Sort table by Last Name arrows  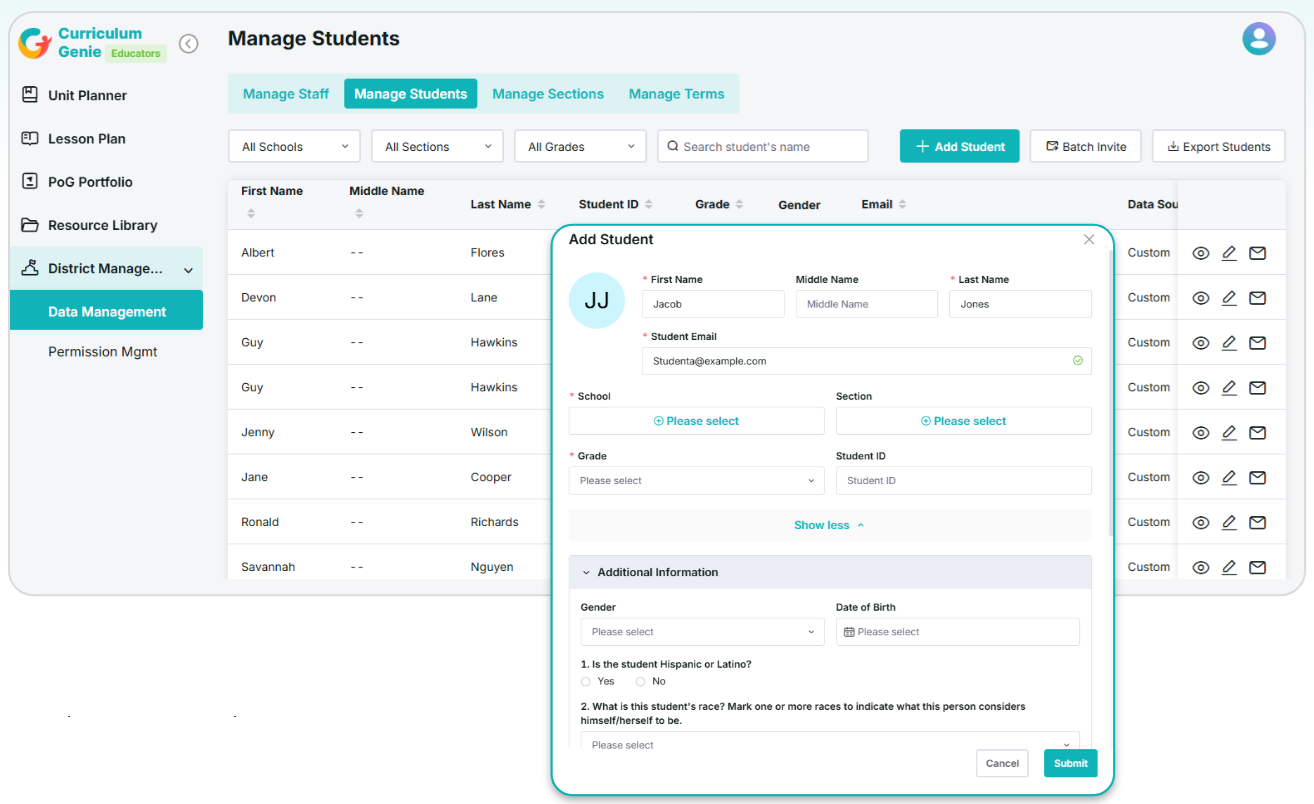tap(541, 204)
